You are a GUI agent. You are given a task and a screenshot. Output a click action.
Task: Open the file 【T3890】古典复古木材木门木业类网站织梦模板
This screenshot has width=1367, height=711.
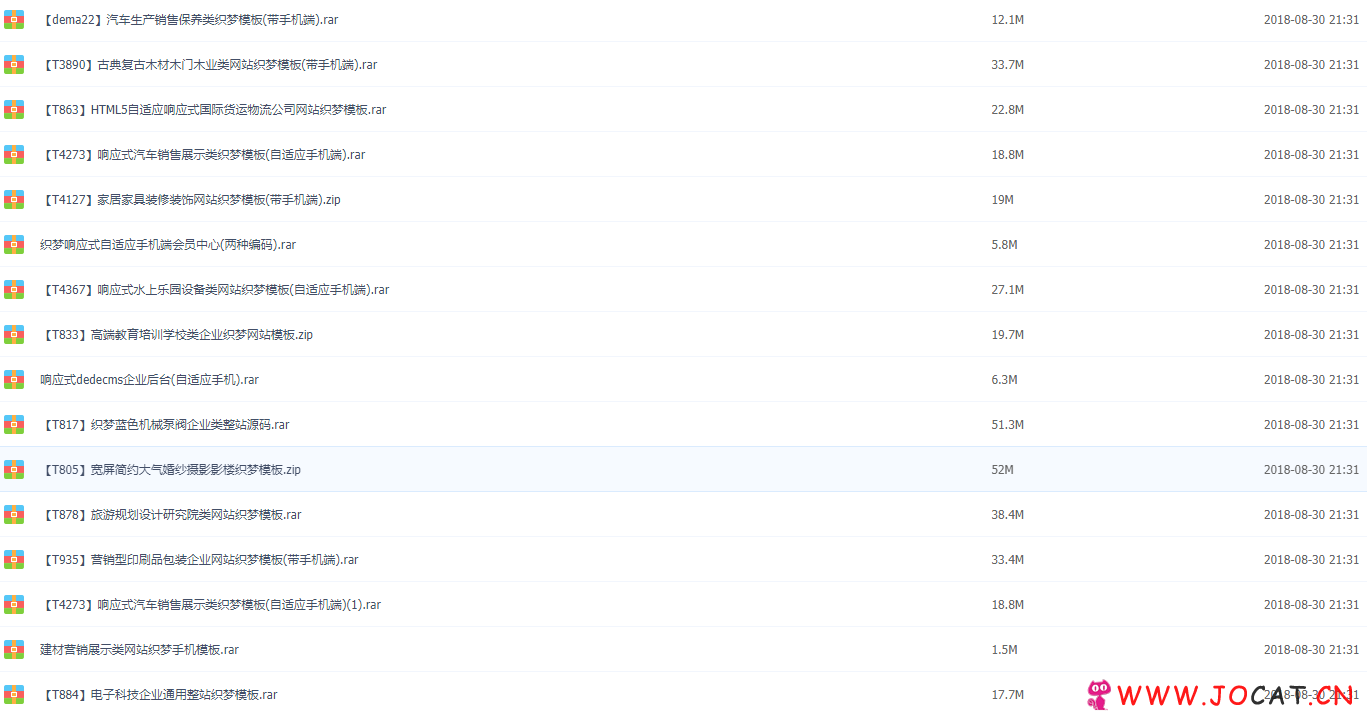coord(209,65)
